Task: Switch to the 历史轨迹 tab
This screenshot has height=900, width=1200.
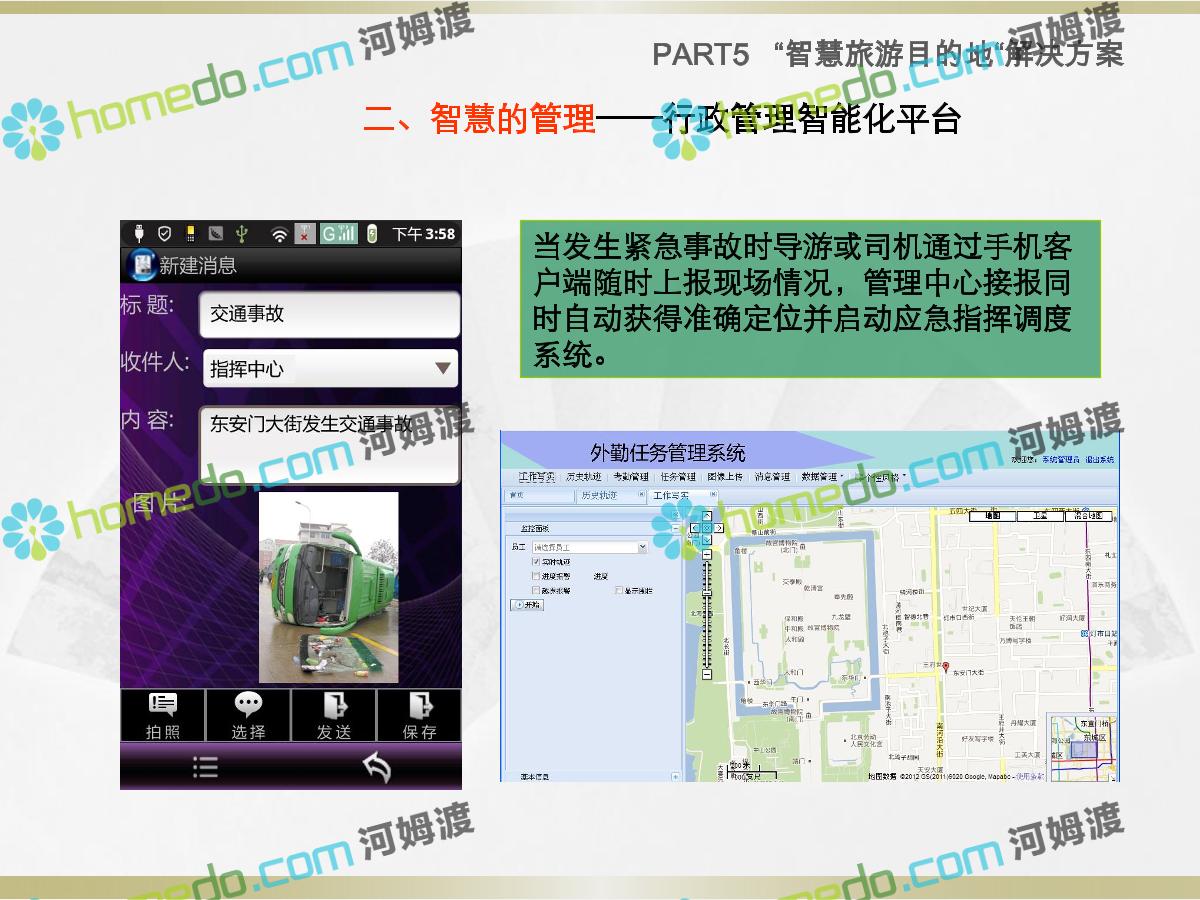Action: 612,495
